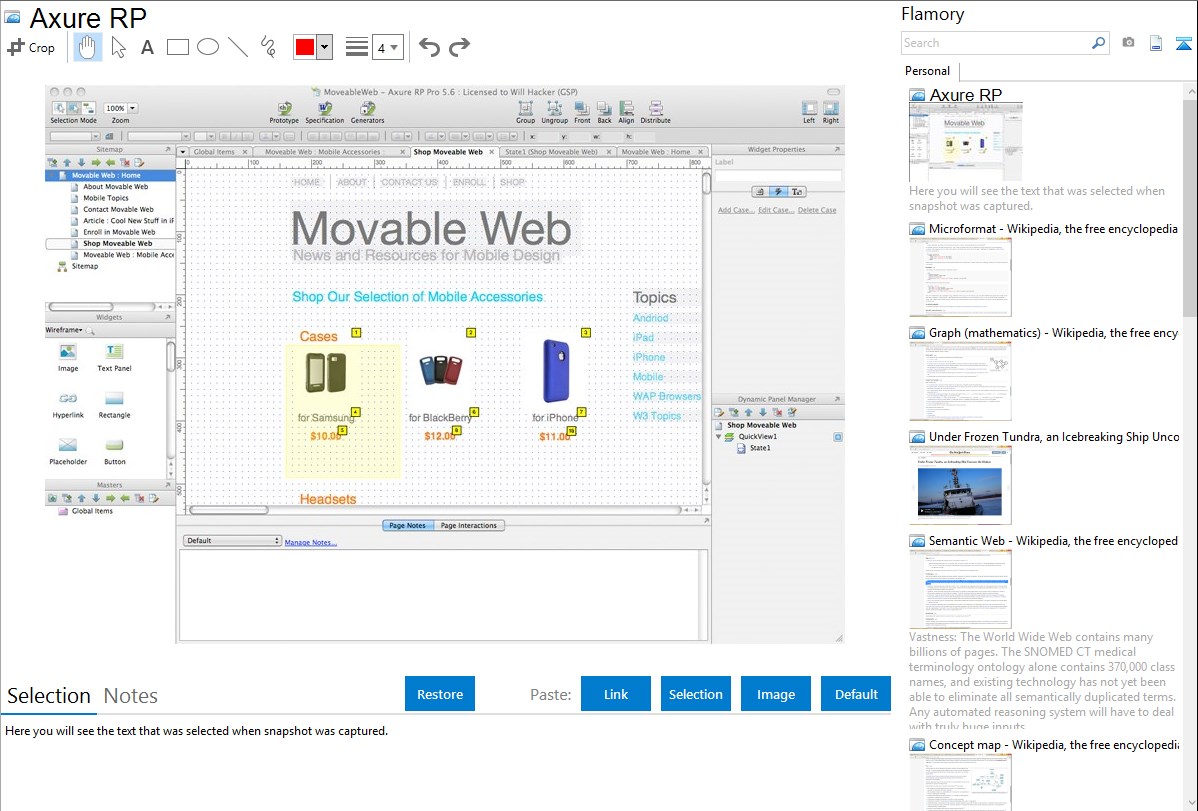Redo the last annotation

[x=459, y=47]
